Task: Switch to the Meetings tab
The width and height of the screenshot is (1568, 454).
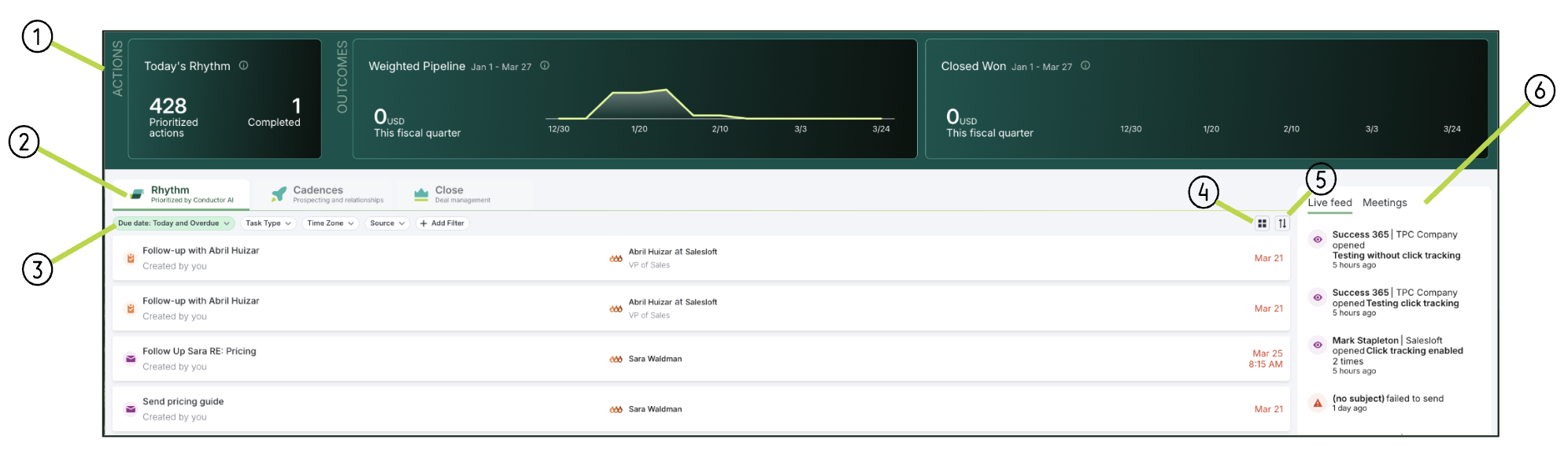Action: coord(1385,203)
